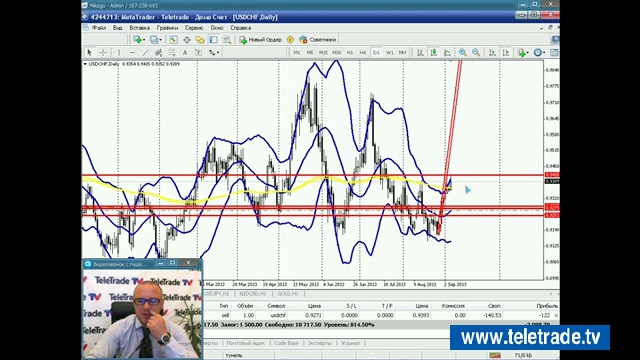Click the new chart icon
Screen dimensions: 640x360
tap(137, 40)
